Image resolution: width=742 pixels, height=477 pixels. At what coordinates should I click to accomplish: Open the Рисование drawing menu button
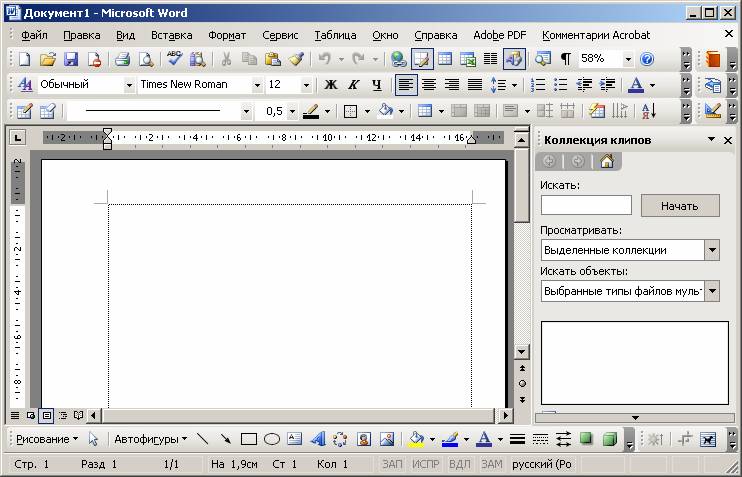coord(46,440)
